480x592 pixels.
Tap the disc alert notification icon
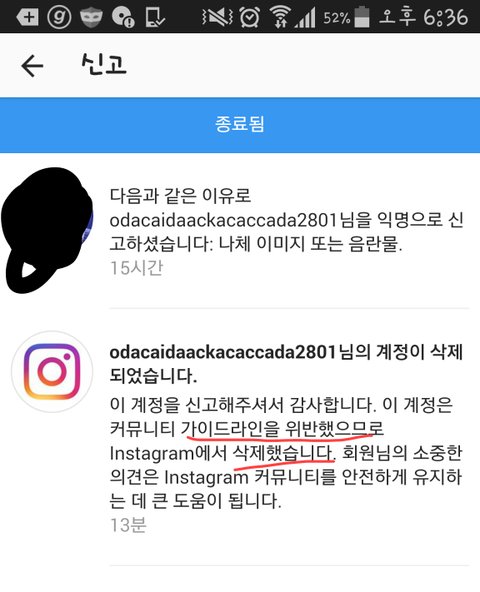123,17
